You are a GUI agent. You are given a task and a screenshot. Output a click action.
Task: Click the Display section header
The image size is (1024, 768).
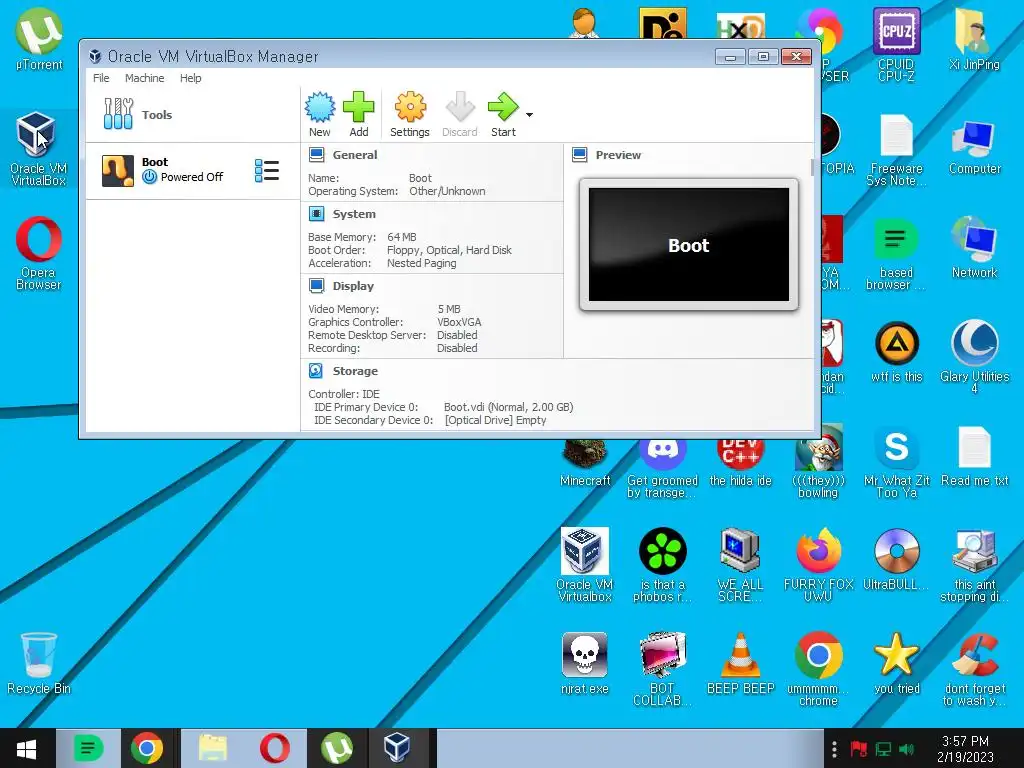pyautogui.click(x=353, y=286)
